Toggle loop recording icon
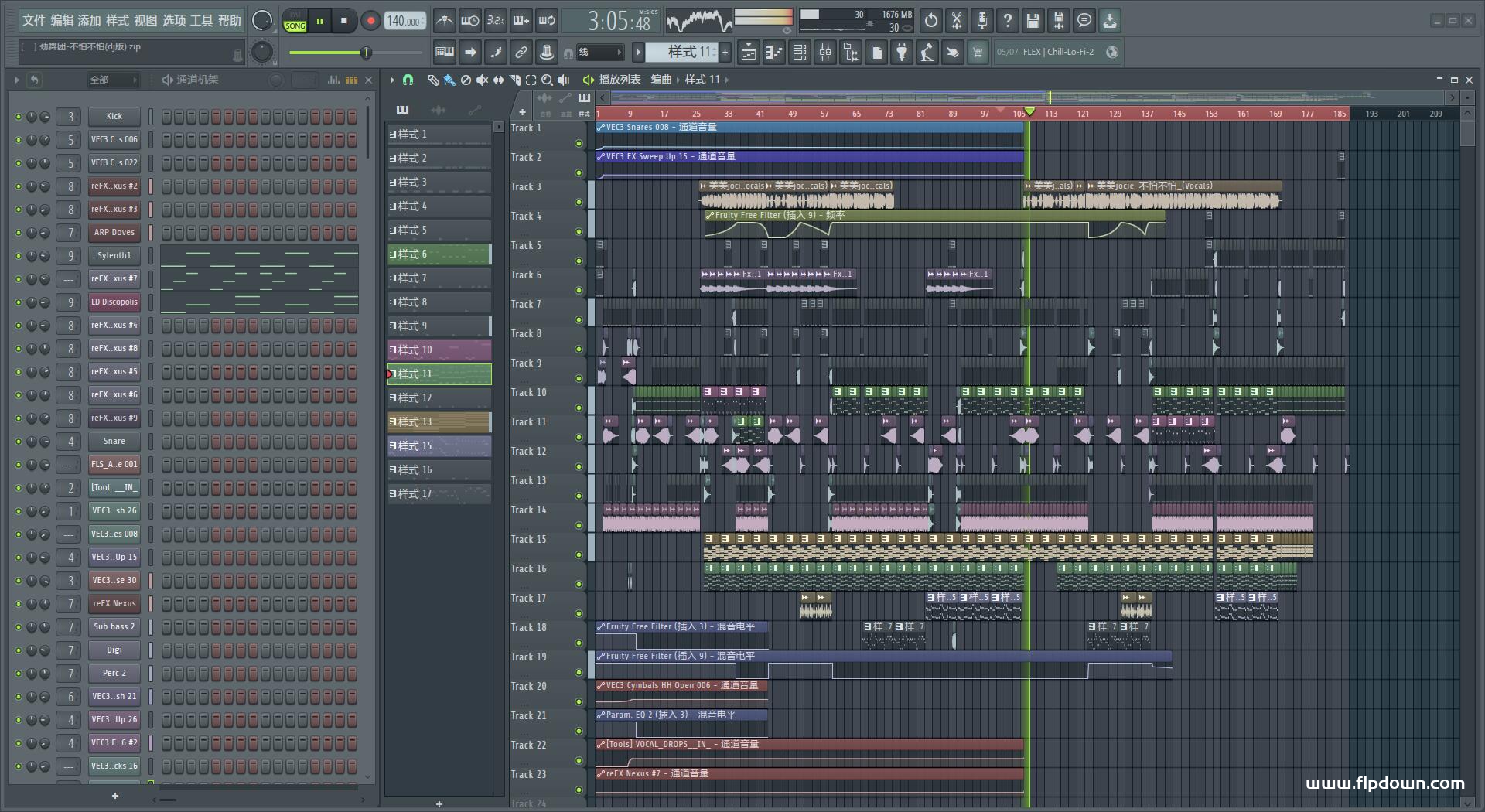This screenshot has height=812, width=1485. pyautogui.click(x=547, y=21)
